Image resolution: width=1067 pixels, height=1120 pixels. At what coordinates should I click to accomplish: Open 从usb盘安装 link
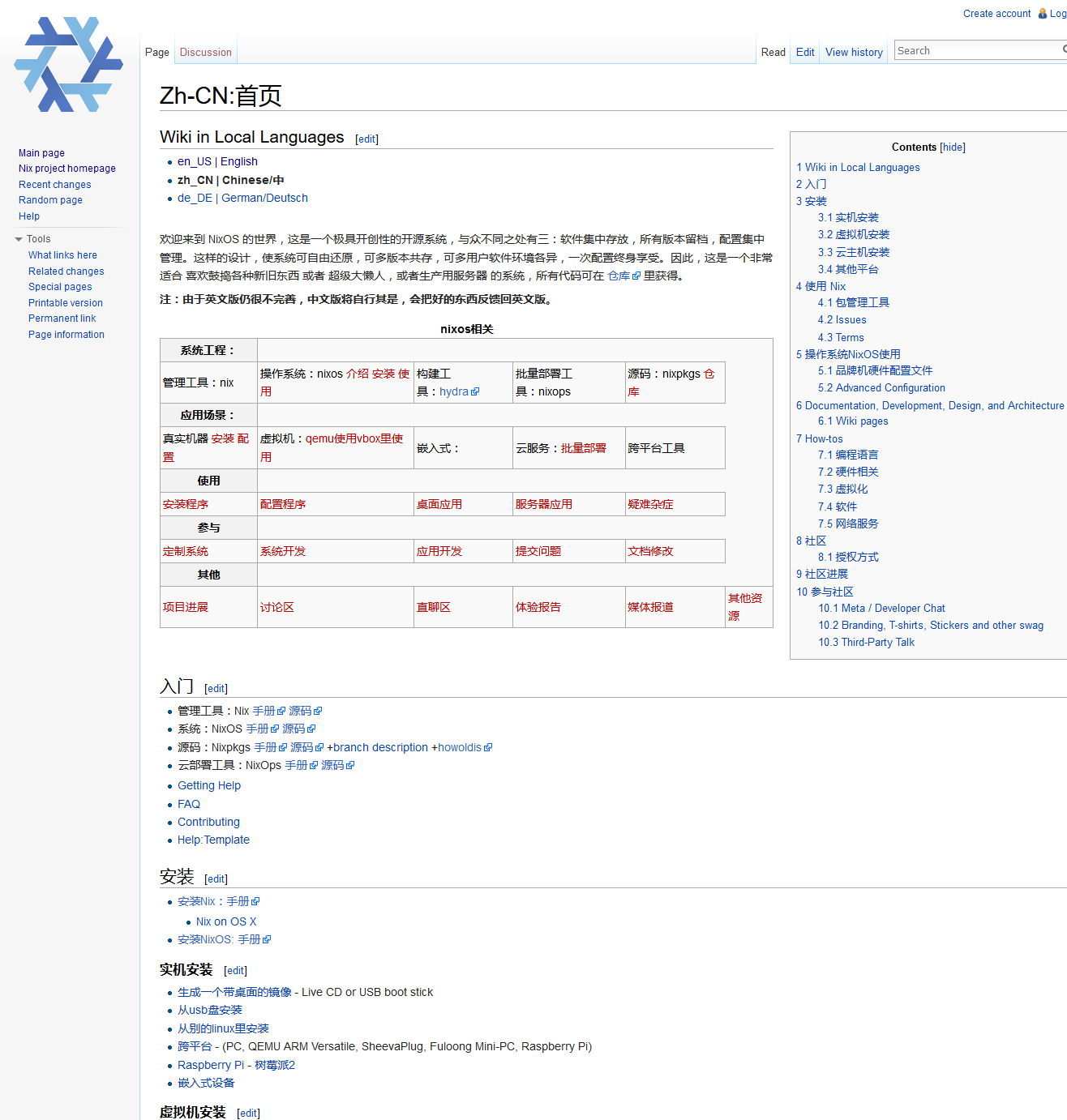click(210, 1010)
